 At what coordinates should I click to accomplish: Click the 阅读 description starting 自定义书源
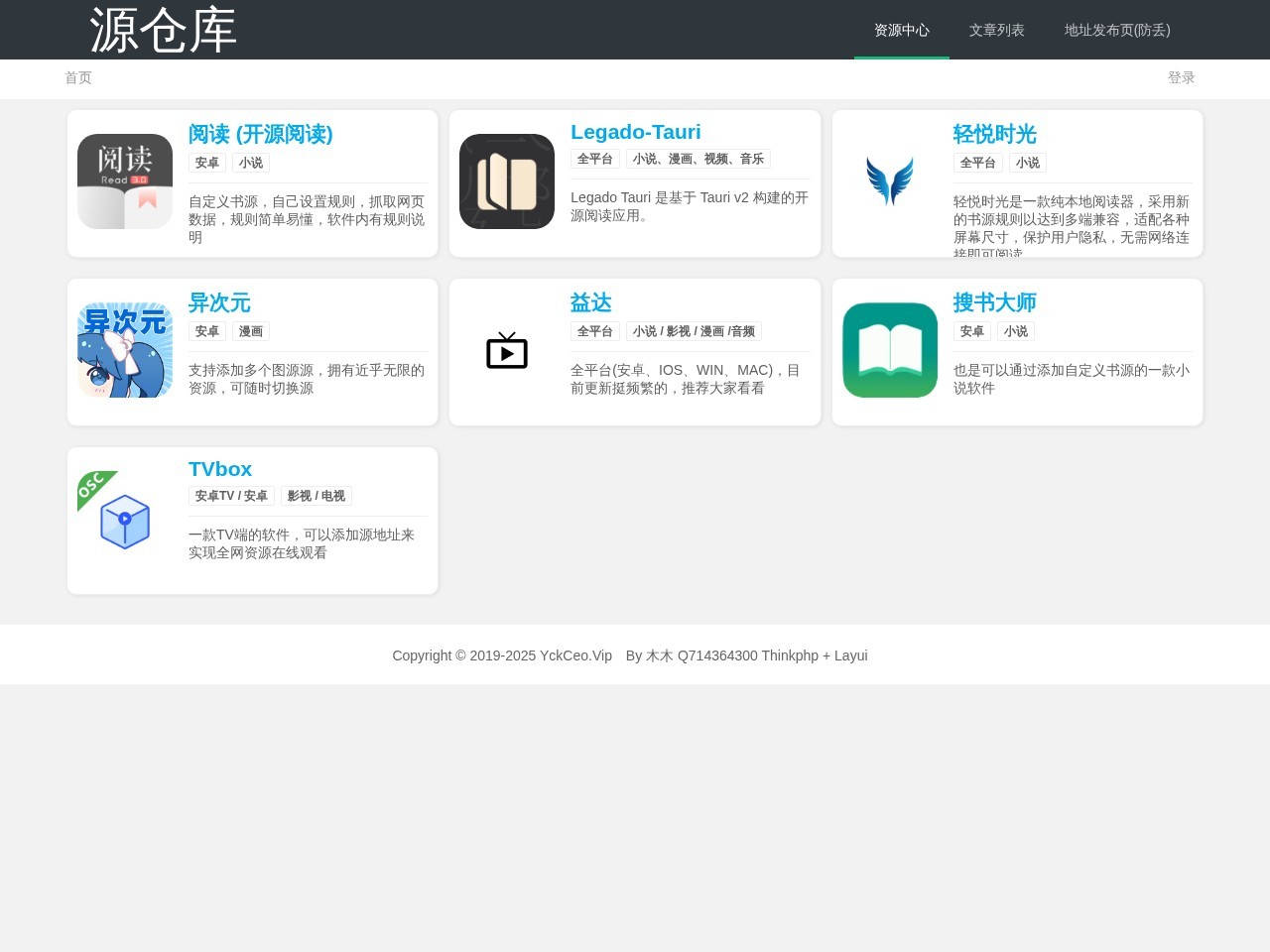click(307, 219)
